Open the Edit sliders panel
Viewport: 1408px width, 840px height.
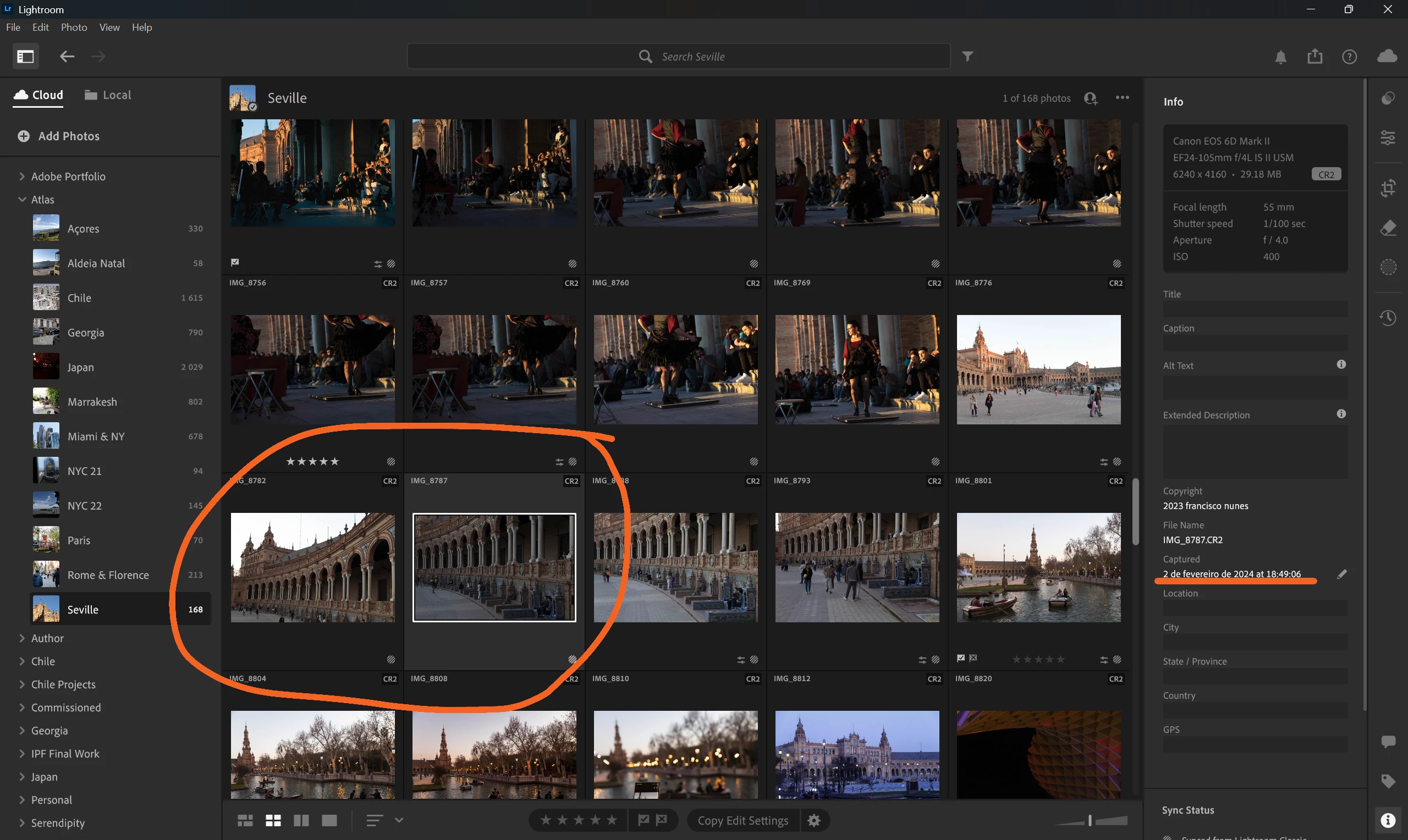[x=1388, y=137]
